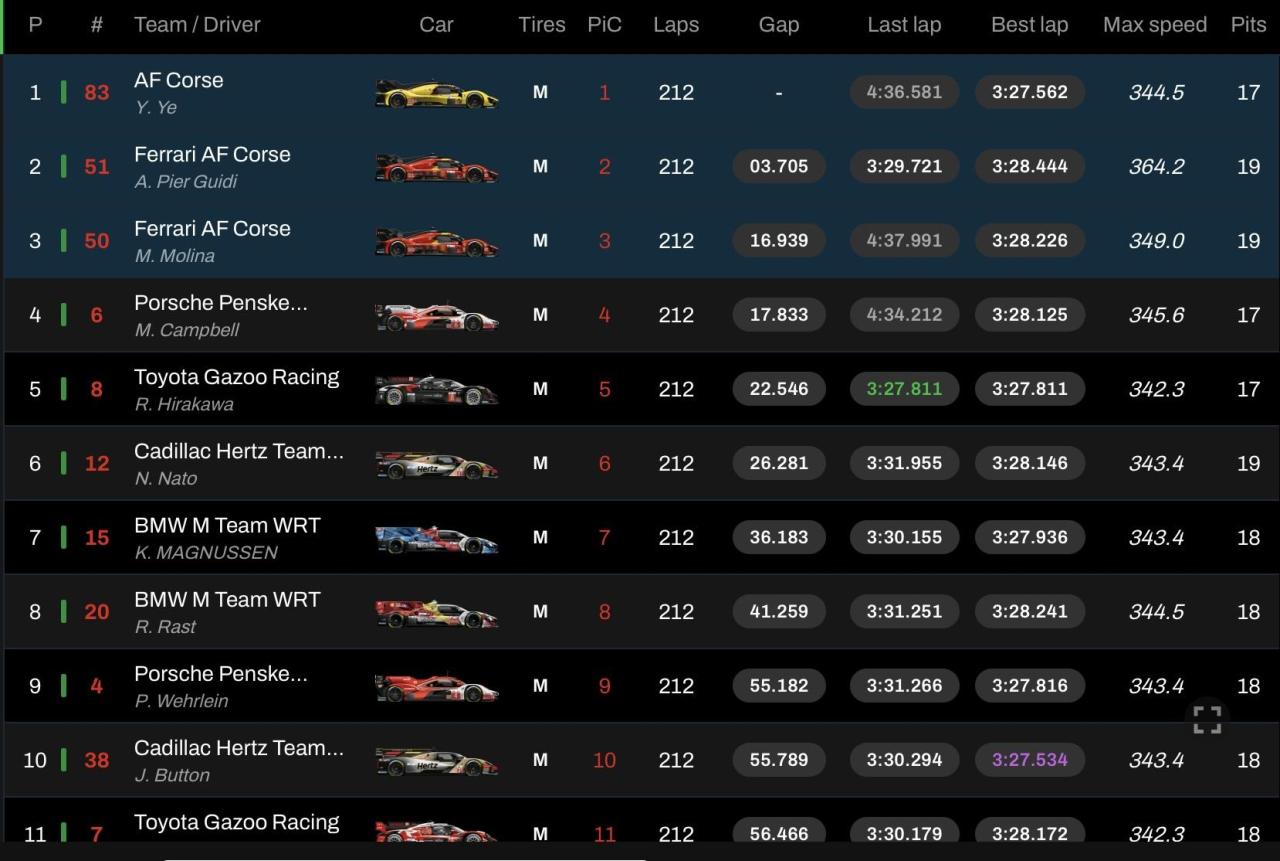Click the fullscreen expand icon

pyautogui.click(x=1207, y=719)
